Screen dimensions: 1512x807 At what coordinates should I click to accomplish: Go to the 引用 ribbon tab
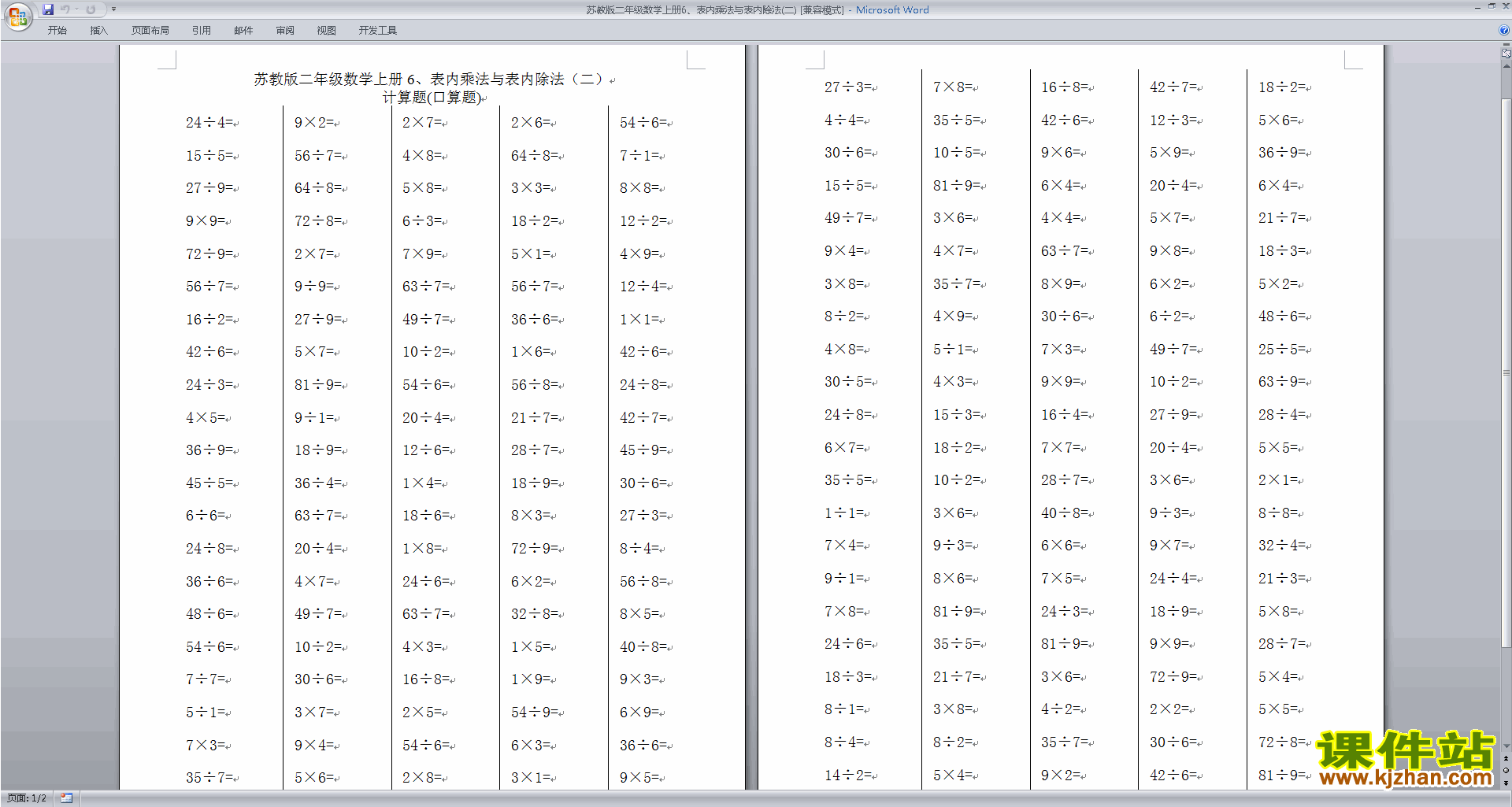pyautogui.click(x=202, y=31)
